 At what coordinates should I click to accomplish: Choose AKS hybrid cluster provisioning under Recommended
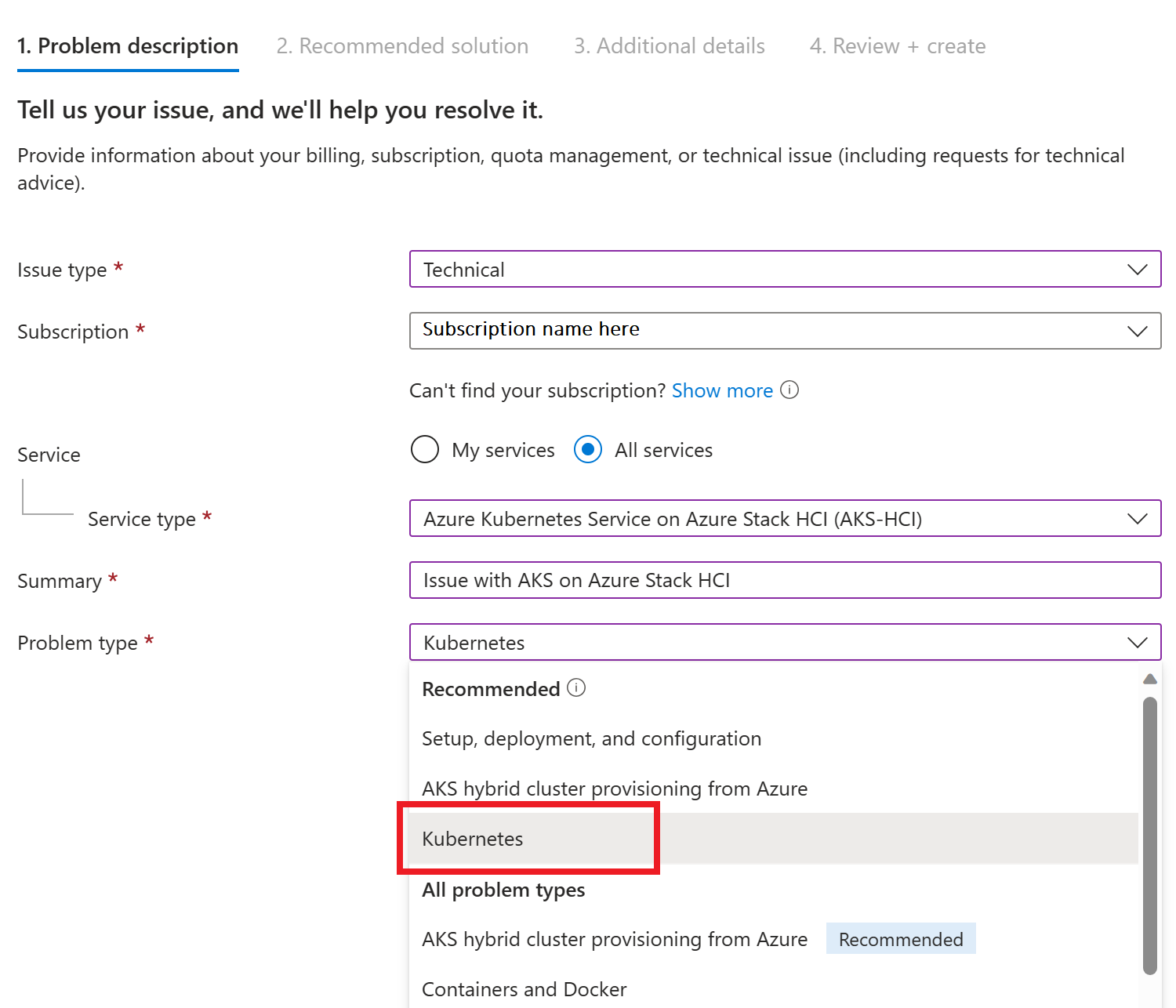(615, 789)
